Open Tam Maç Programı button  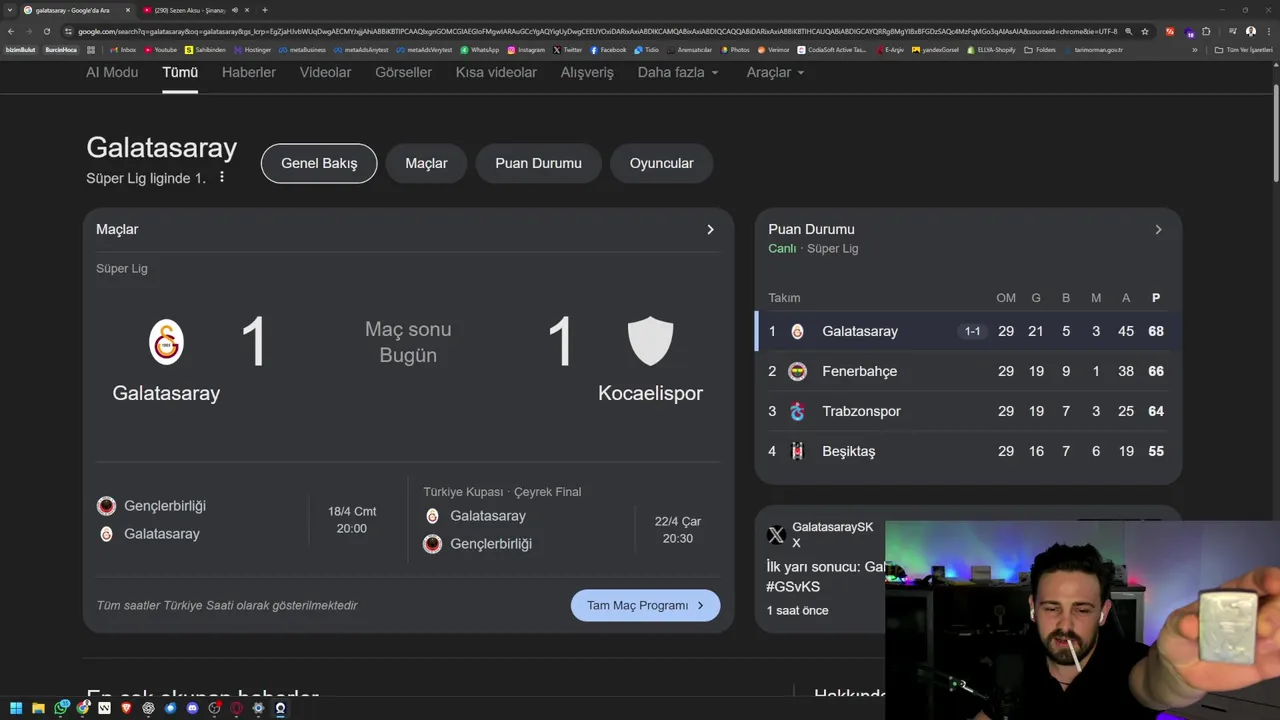645,605
